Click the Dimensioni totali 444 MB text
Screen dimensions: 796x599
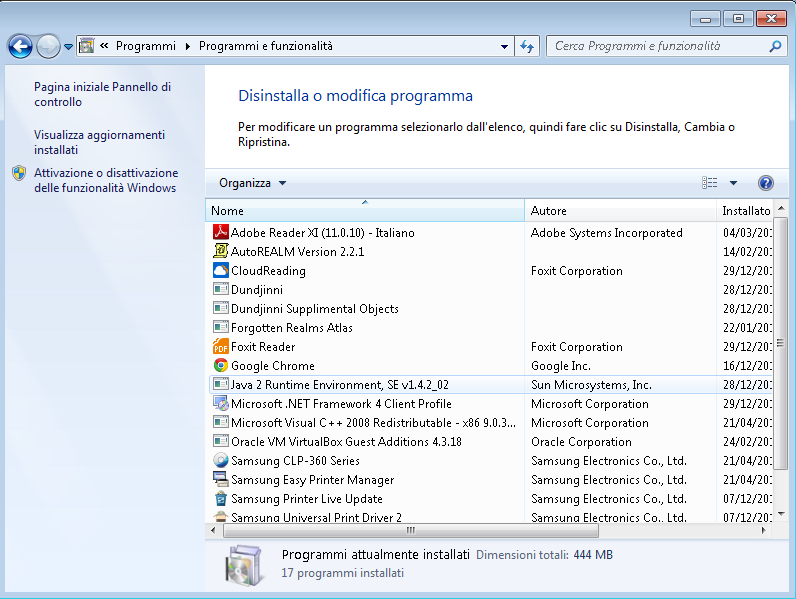pyautogui.click(x=544, y=555)
